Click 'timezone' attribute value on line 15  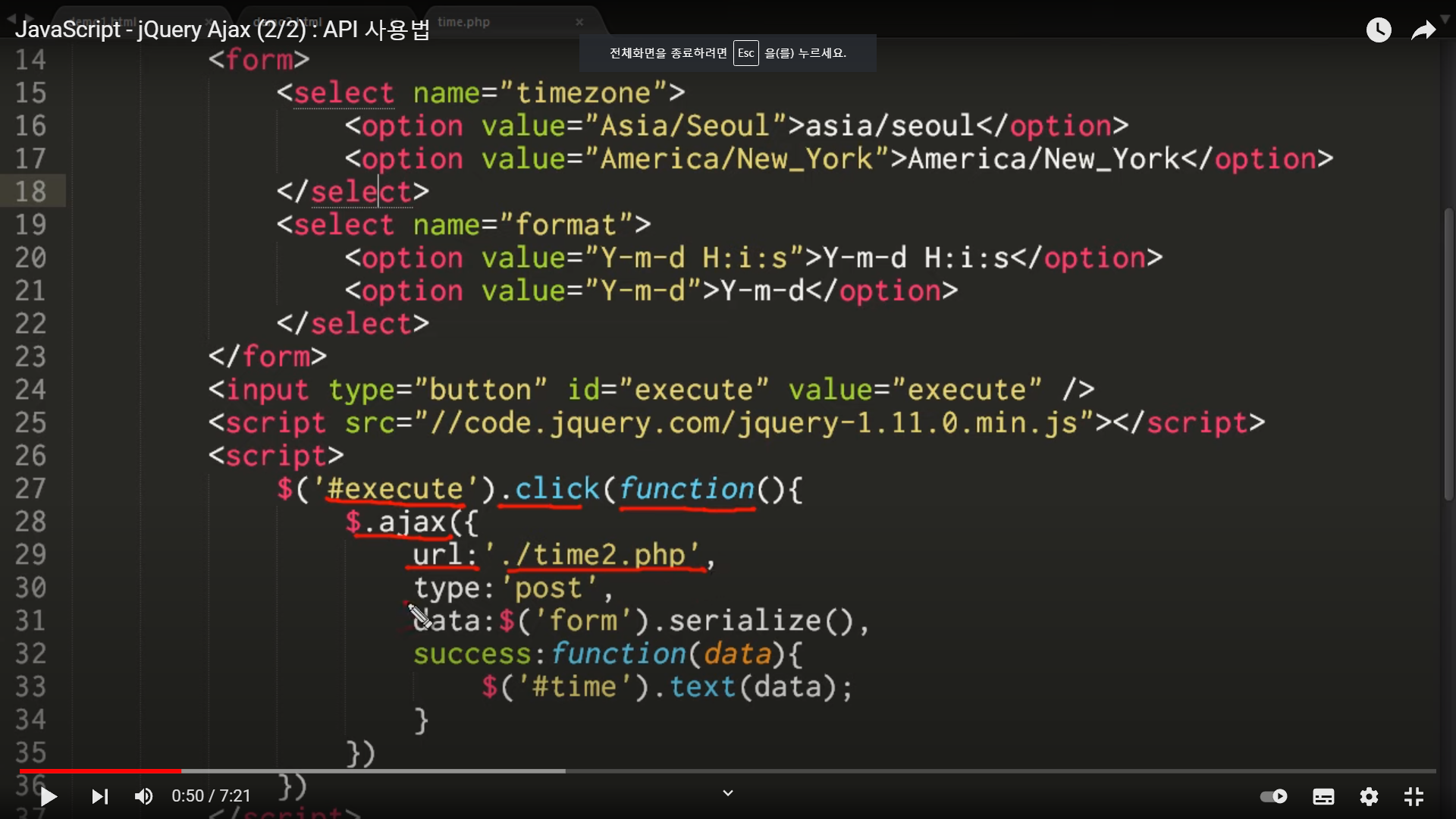point(584,93)
